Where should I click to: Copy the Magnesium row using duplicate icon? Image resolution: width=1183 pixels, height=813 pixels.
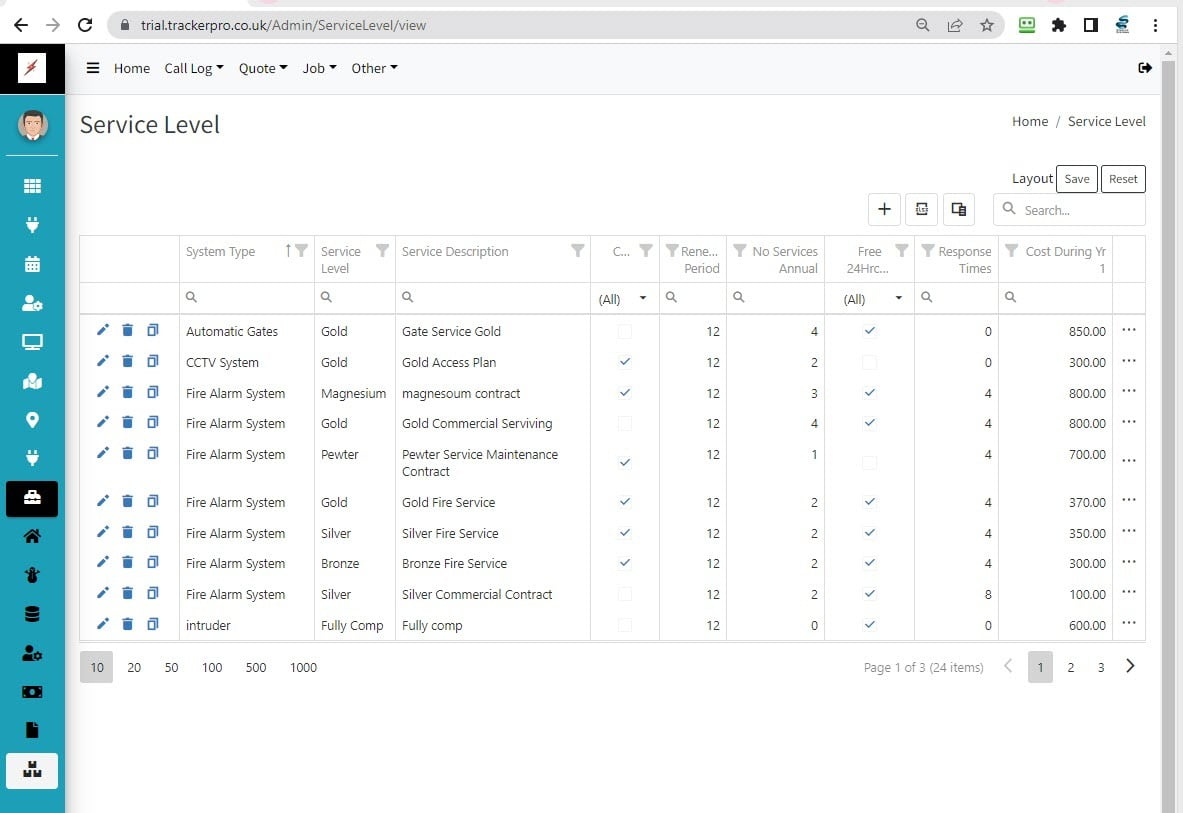point(152,393)
